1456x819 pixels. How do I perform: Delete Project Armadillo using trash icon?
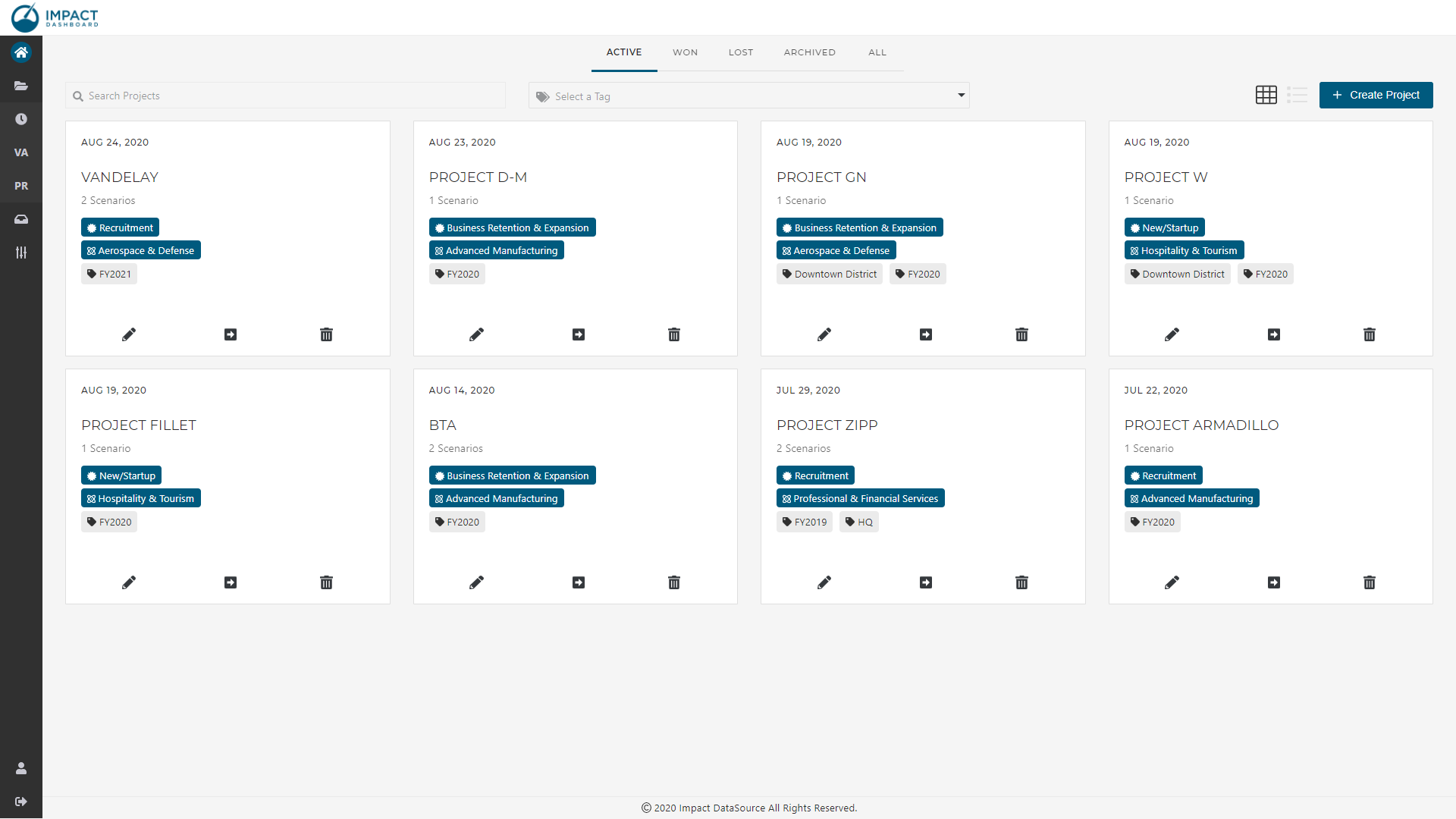1369,582
